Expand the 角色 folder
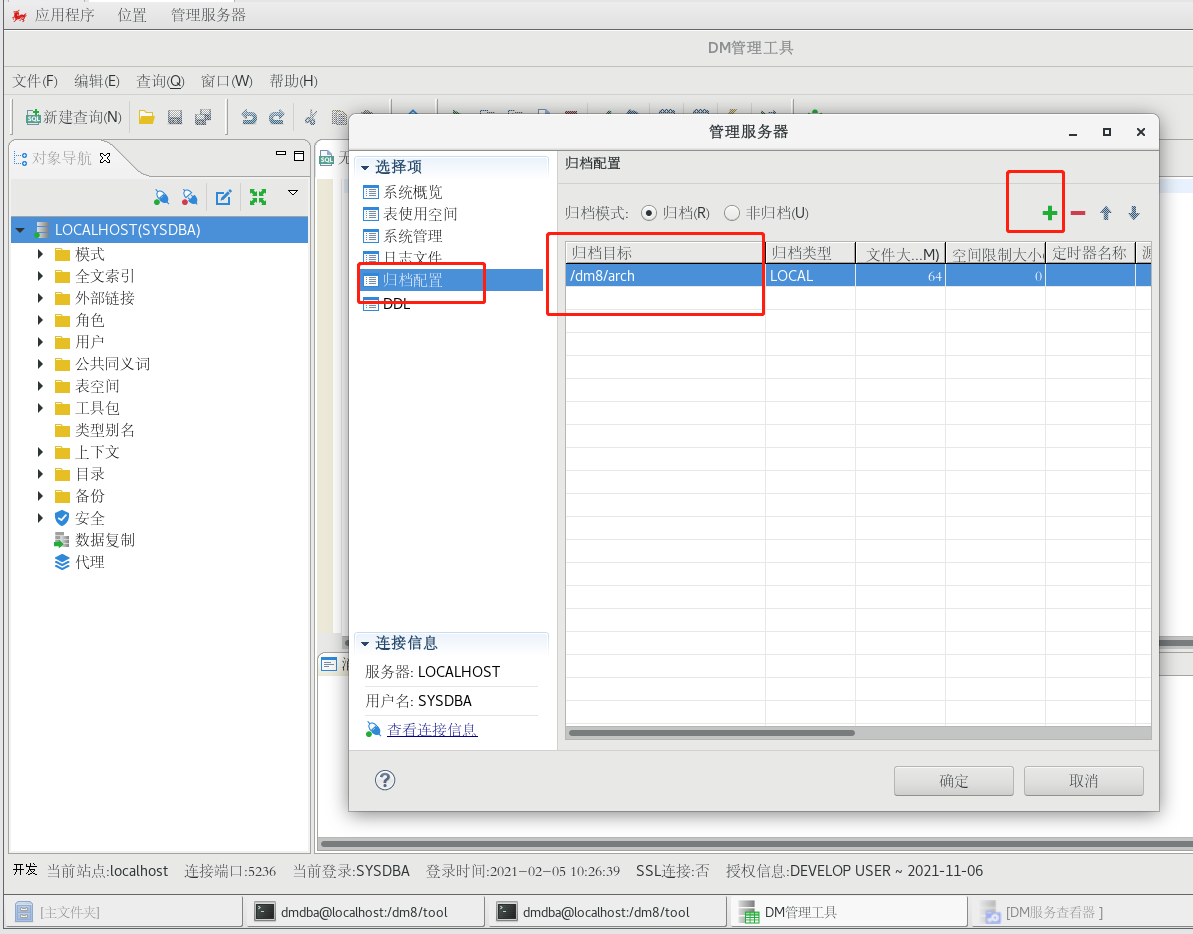This screenshot has width=1193, height=934. tap(40, 320)
